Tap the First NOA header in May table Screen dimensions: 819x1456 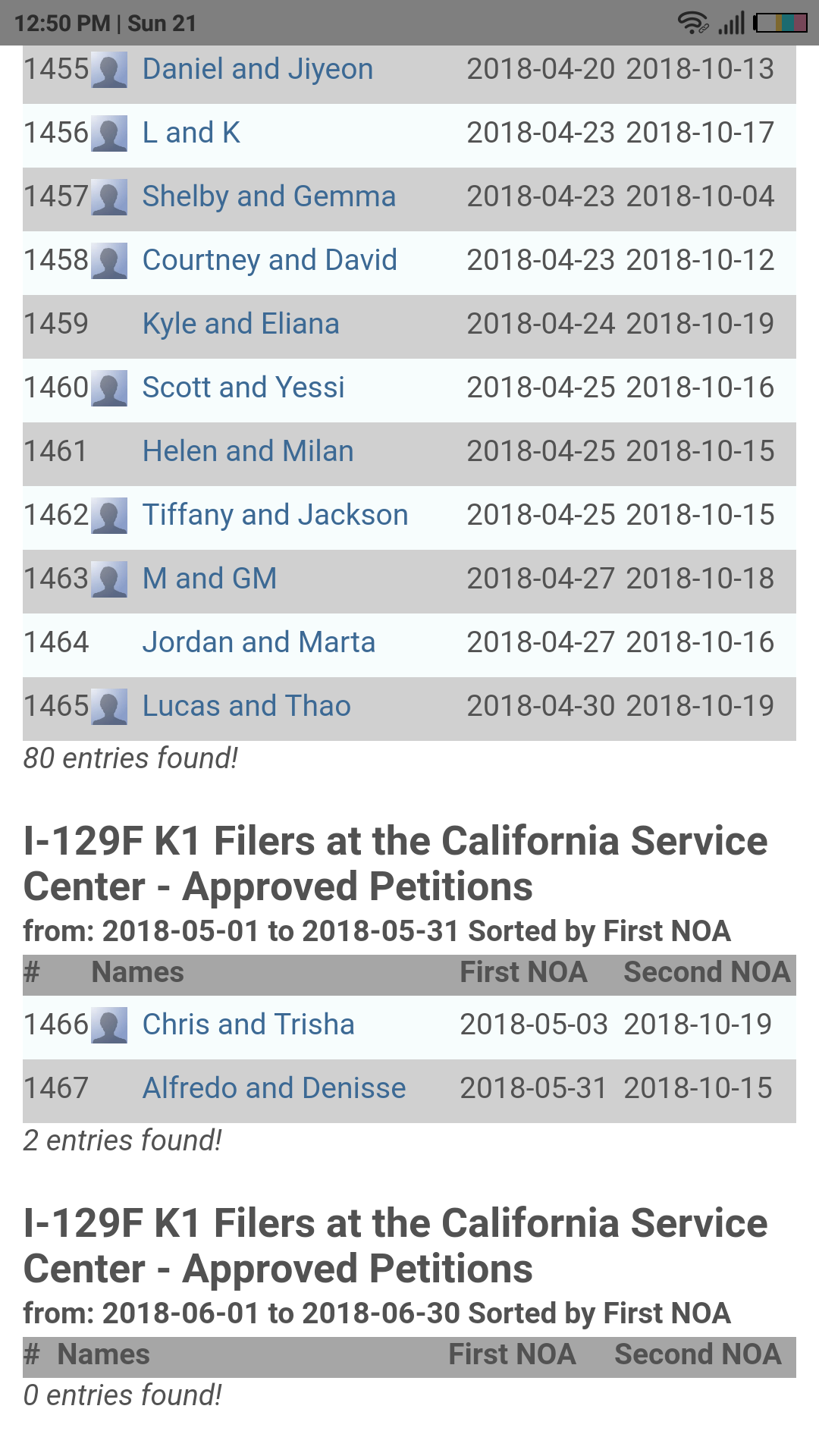tap(523, 972)
